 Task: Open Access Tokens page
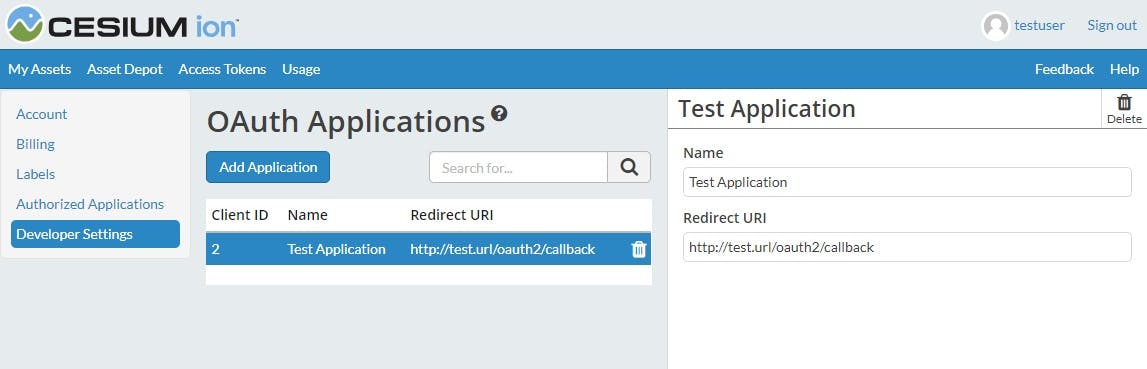coord(222,69)
